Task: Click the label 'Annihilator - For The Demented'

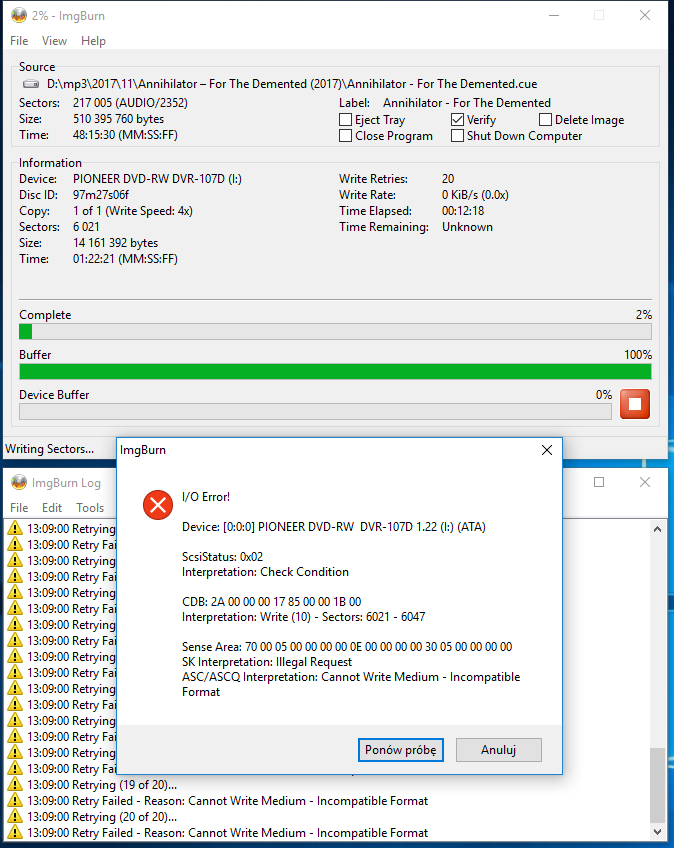Action: click(x=467, y=103)
